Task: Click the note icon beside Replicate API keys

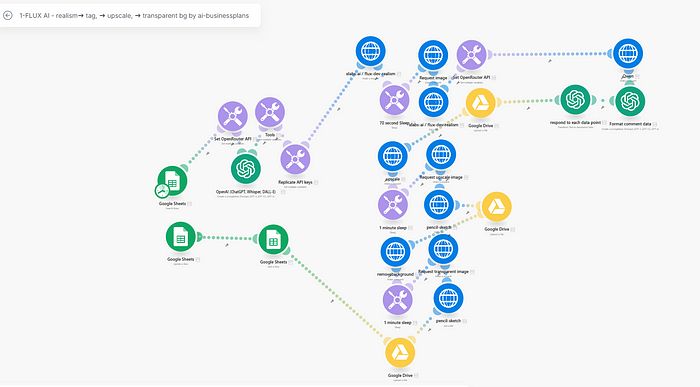Action: pos(316,182)
